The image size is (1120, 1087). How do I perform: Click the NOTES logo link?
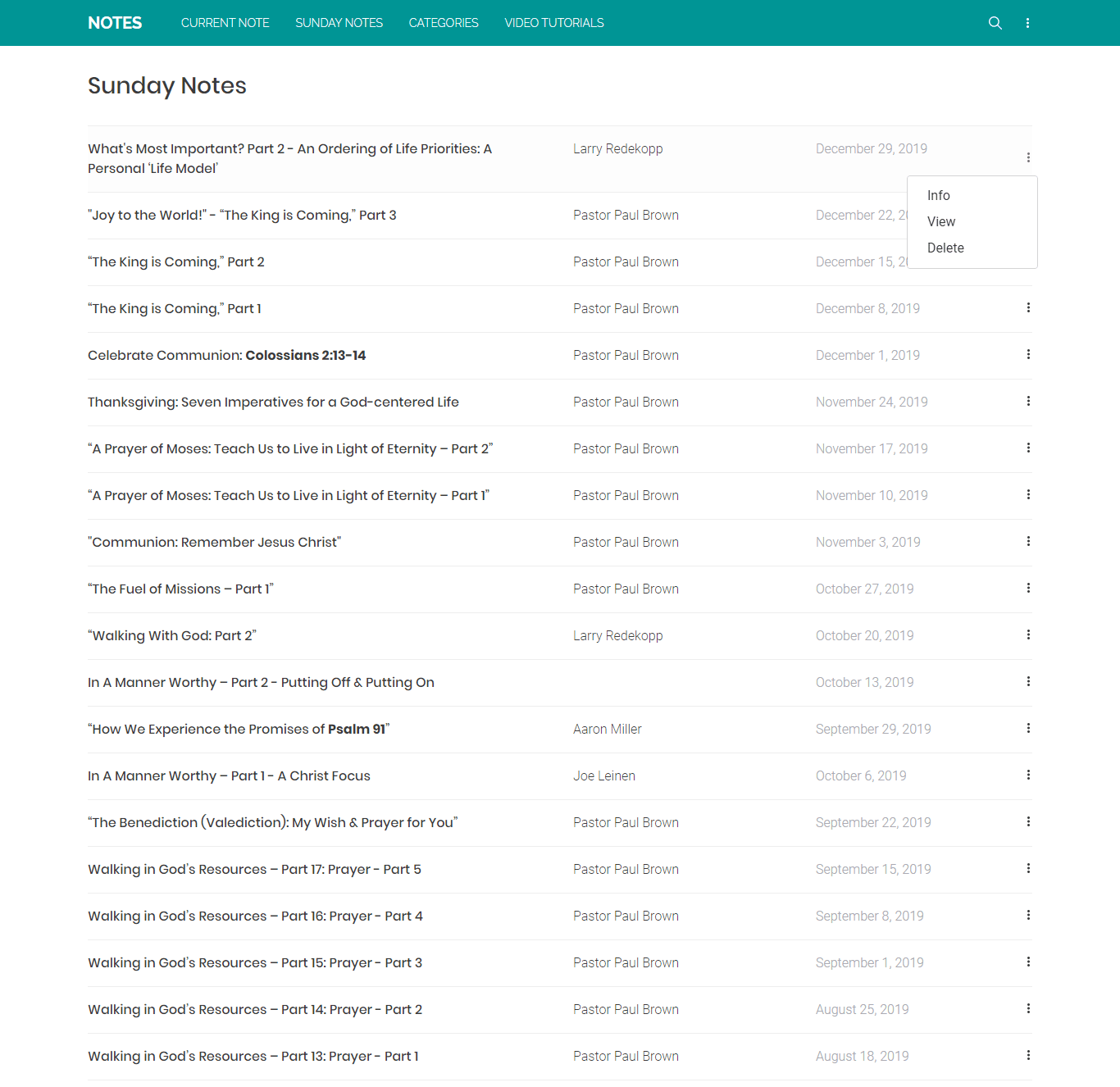(x=115, y=23)
